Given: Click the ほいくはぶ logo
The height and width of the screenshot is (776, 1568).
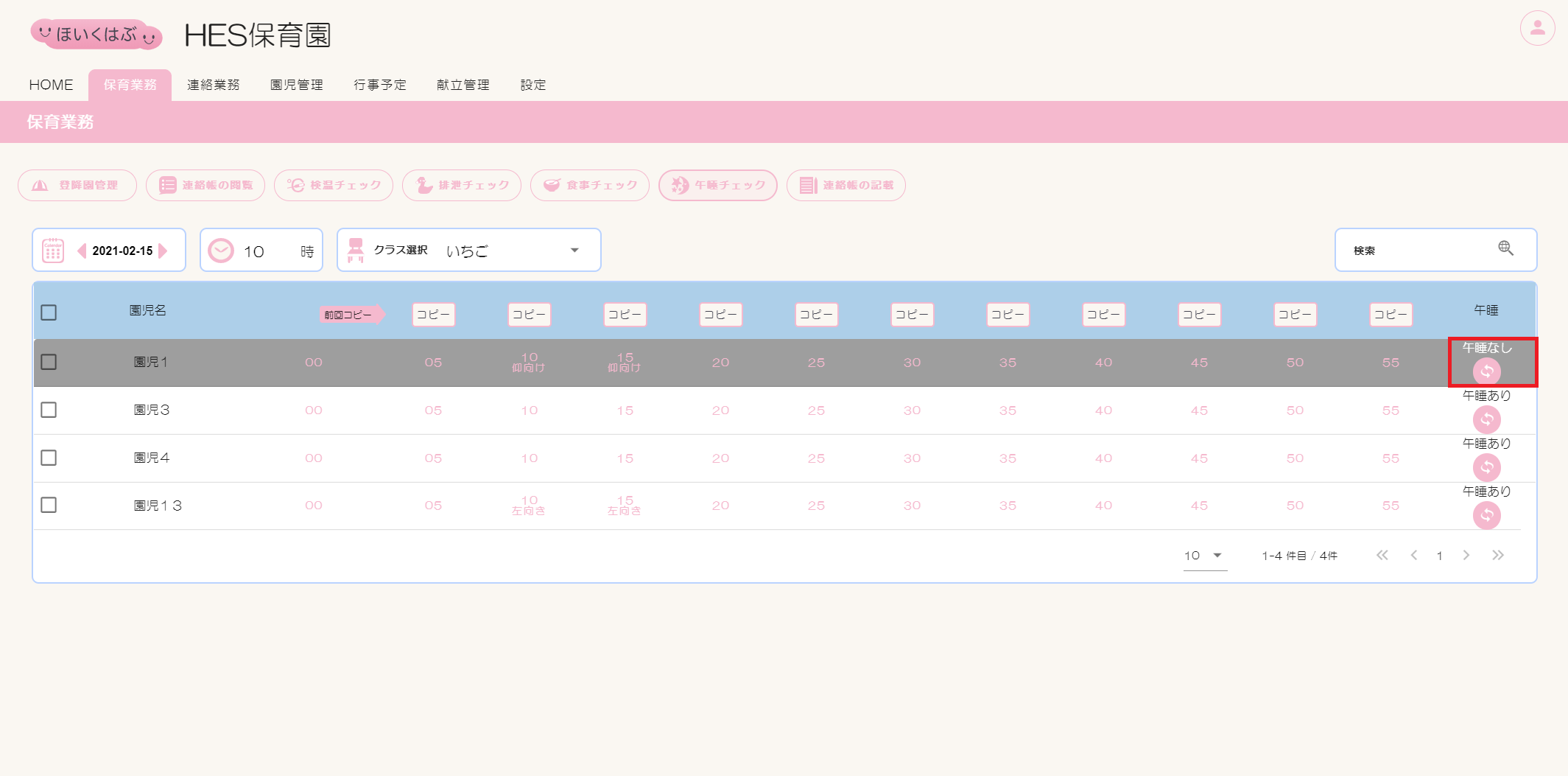Looking at the screenshot, I should (96, 34).
